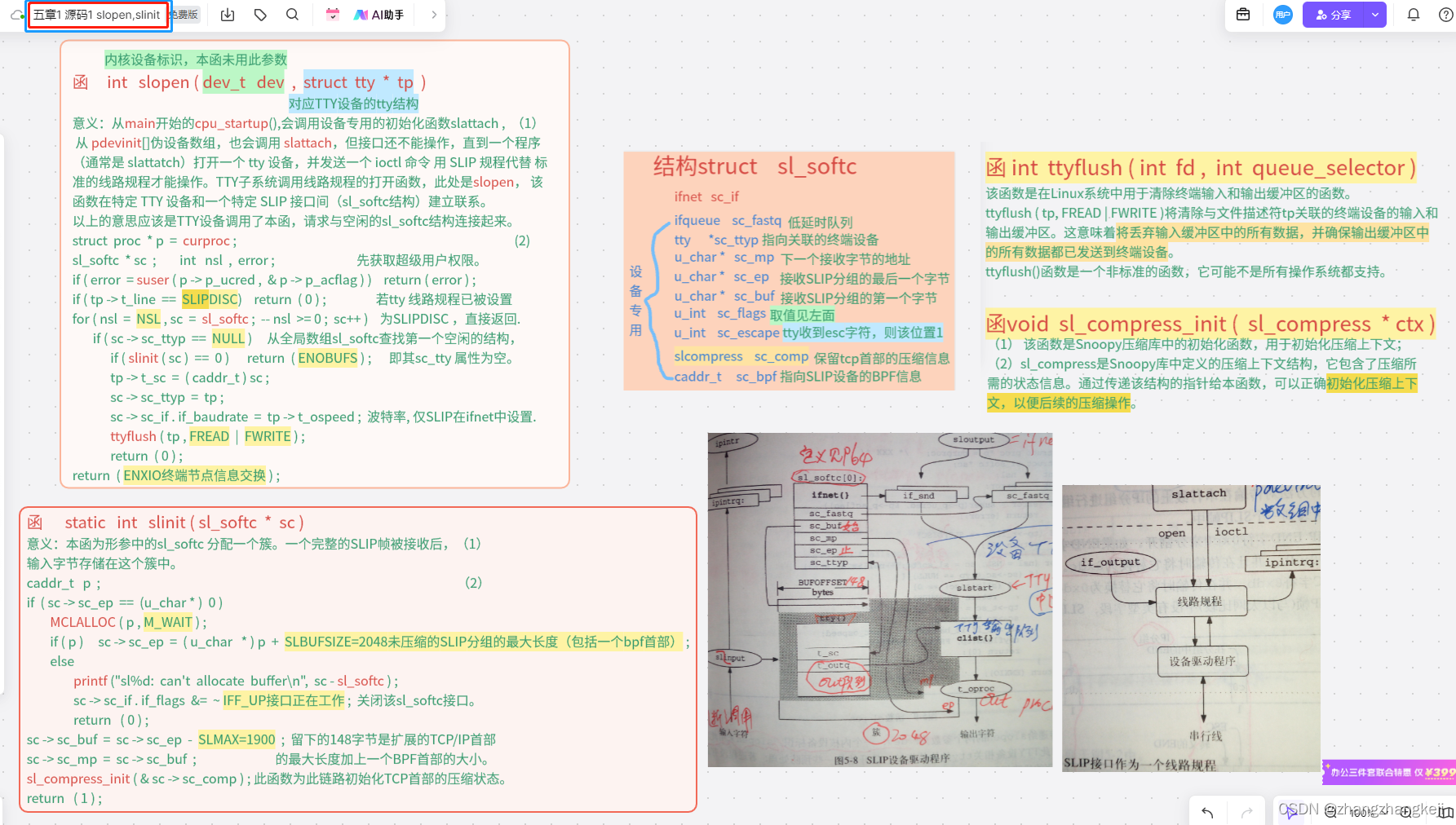Click the 免费版 badge beside the title

[x=184, y=15]
